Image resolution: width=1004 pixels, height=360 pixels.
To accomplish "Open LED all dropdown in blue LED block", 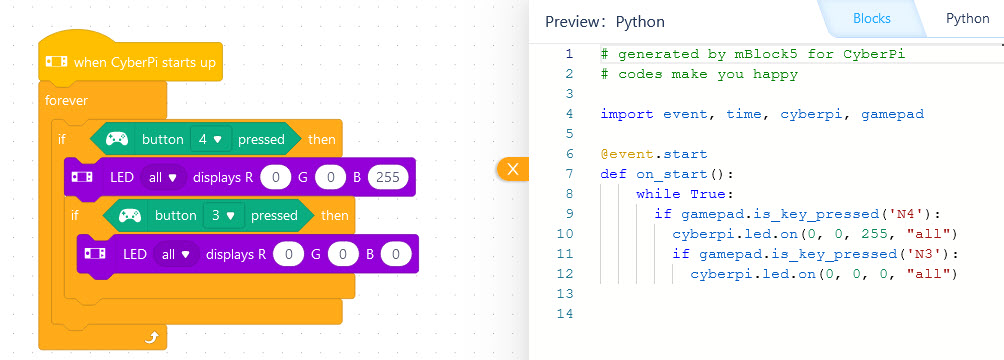I will 162,177.
